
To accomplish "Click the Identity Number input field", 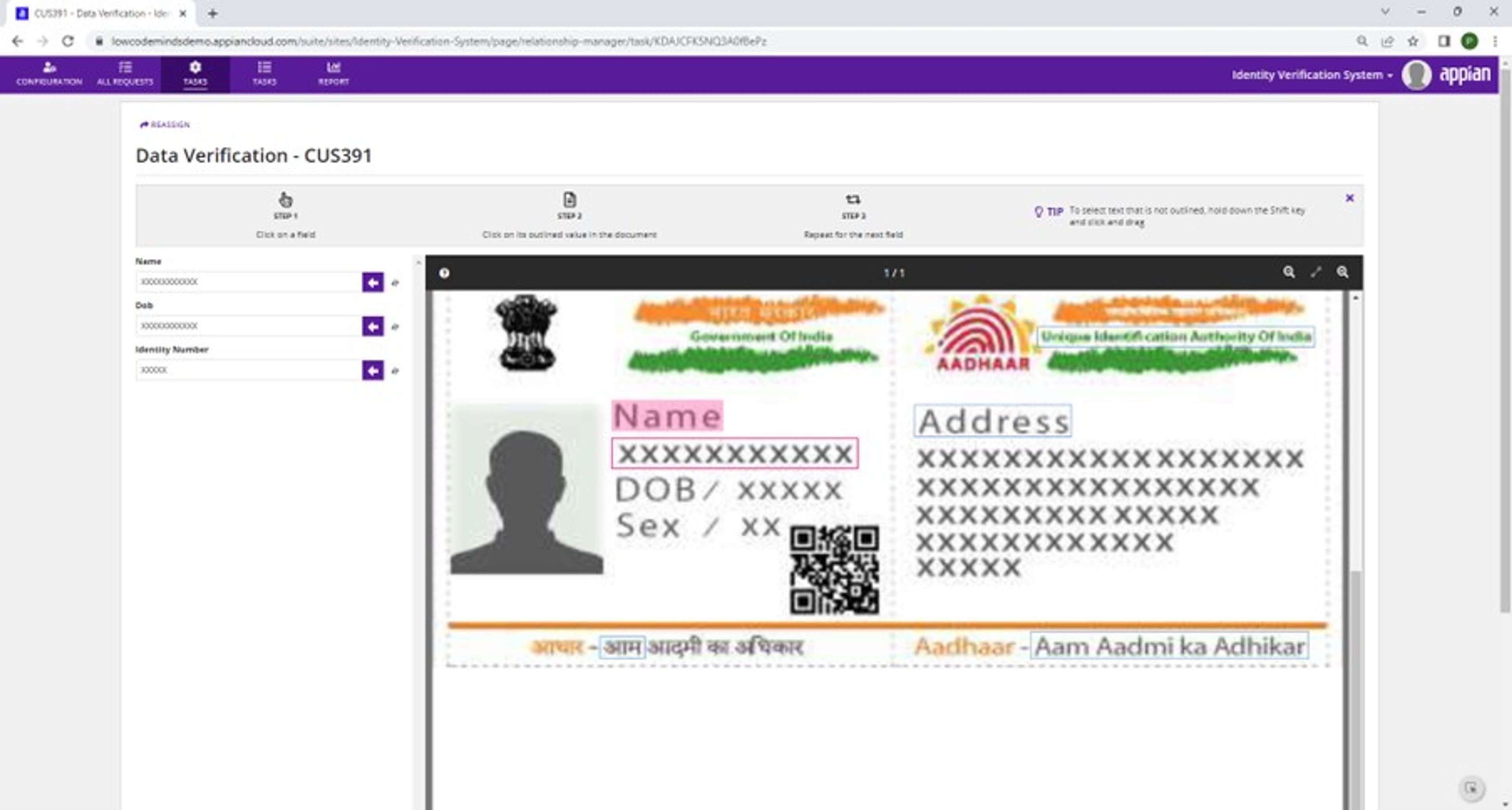I will pos(249,370).
